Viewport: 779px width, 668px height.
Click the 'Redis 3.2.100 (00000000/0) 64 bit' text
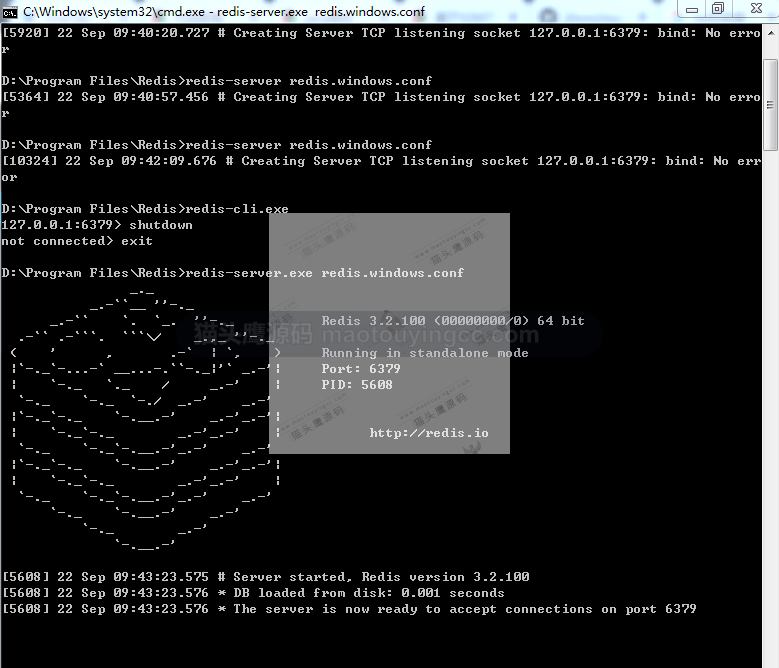(x=453, y=321)
